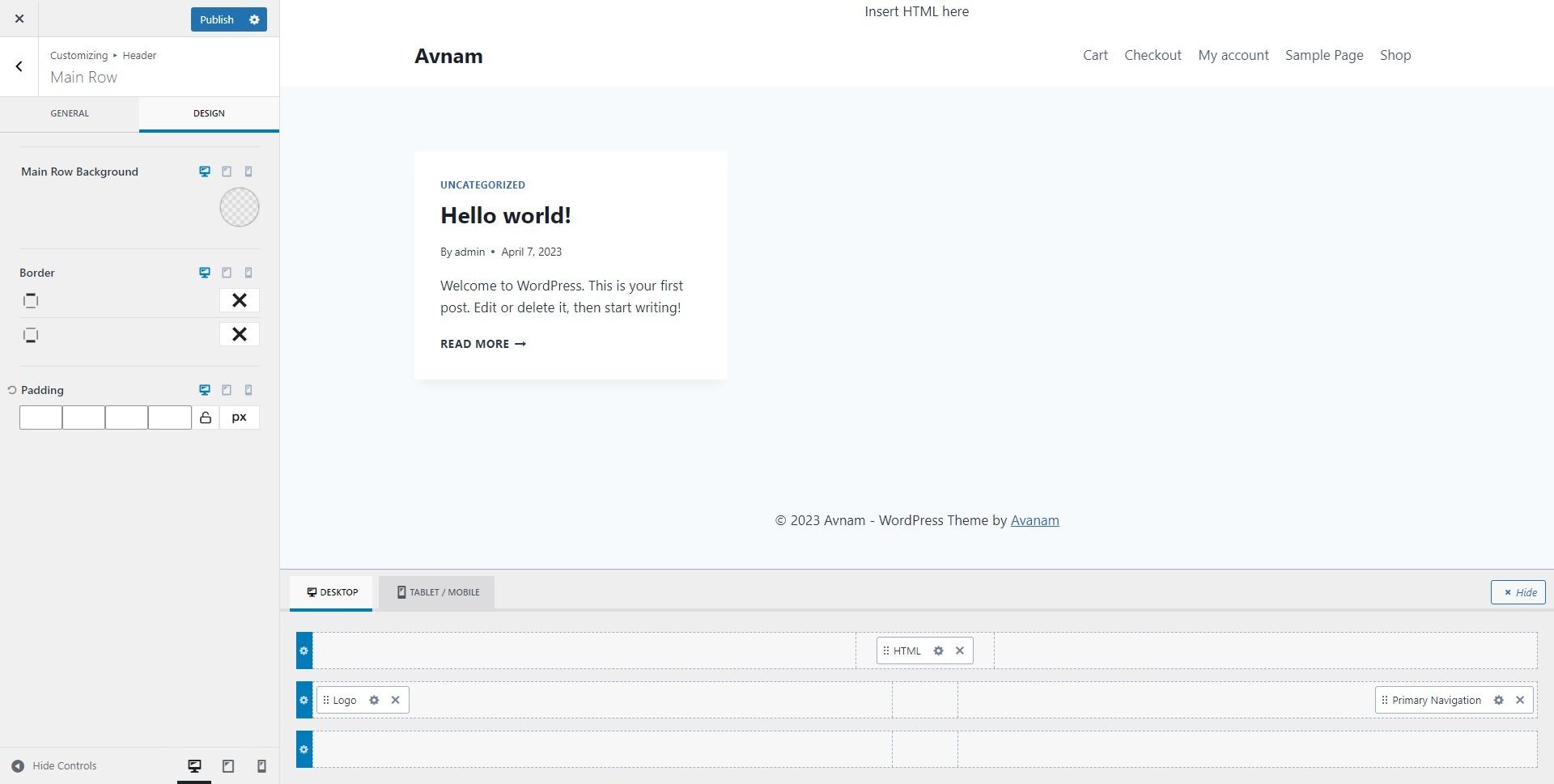The width and height of the screenshot is (1554, 784).
Task: Click the Uncategorized category link
Action: coord(482,184)
